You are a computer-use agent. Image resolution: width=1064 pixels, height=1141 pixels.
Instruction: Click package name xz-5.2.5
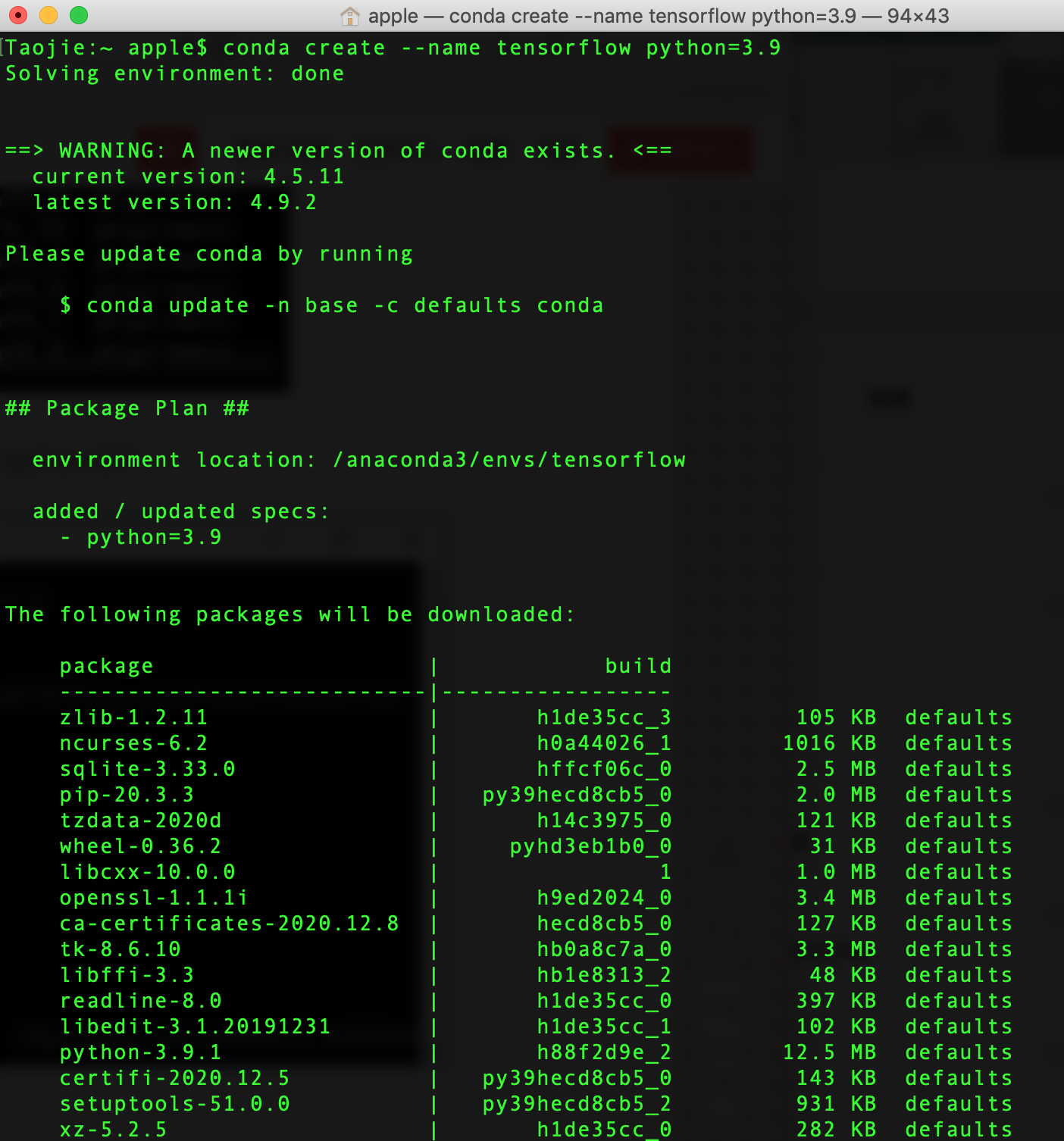114,1130
